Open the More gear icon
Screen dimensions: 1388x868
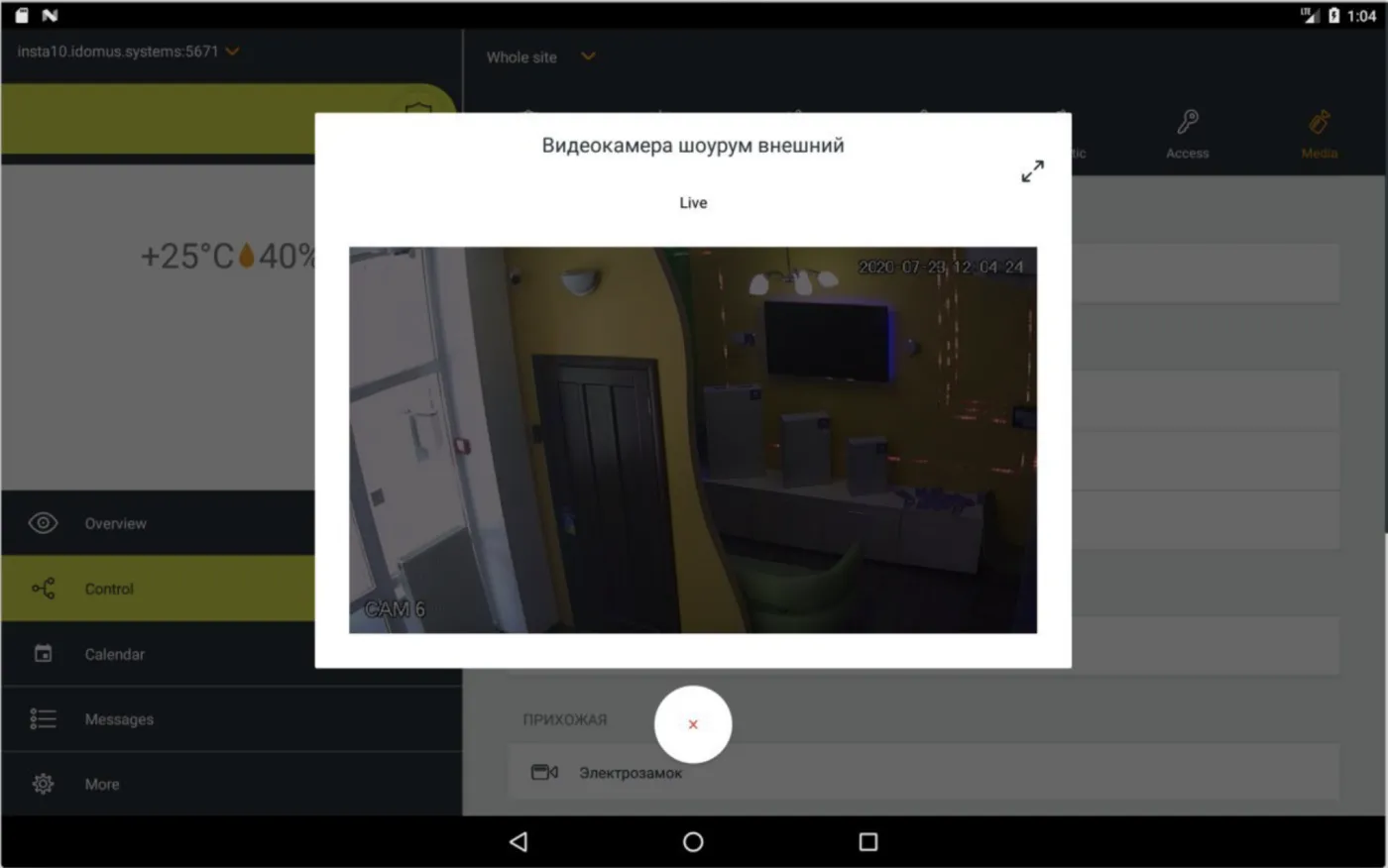coord(43,784)
